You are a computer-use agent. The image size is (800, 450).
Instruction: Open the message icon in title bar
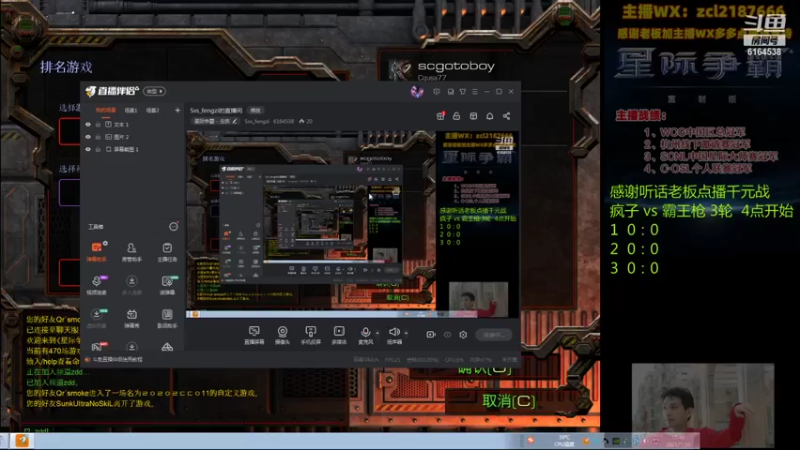pyautogui.click(x=437, y=92)
